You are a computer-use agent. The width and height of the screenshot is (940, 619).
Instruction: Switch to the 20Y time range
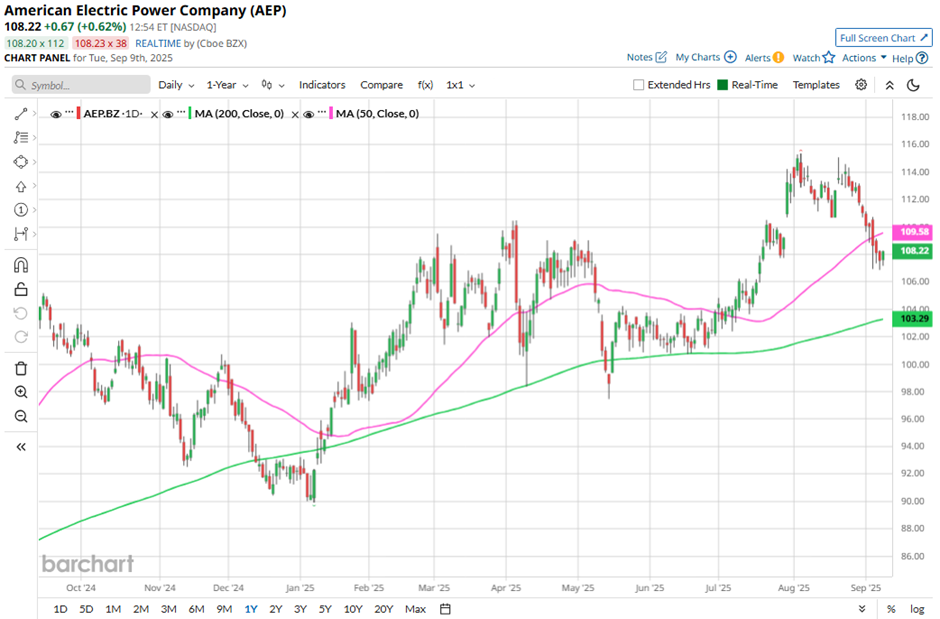(x=383, y=609)
